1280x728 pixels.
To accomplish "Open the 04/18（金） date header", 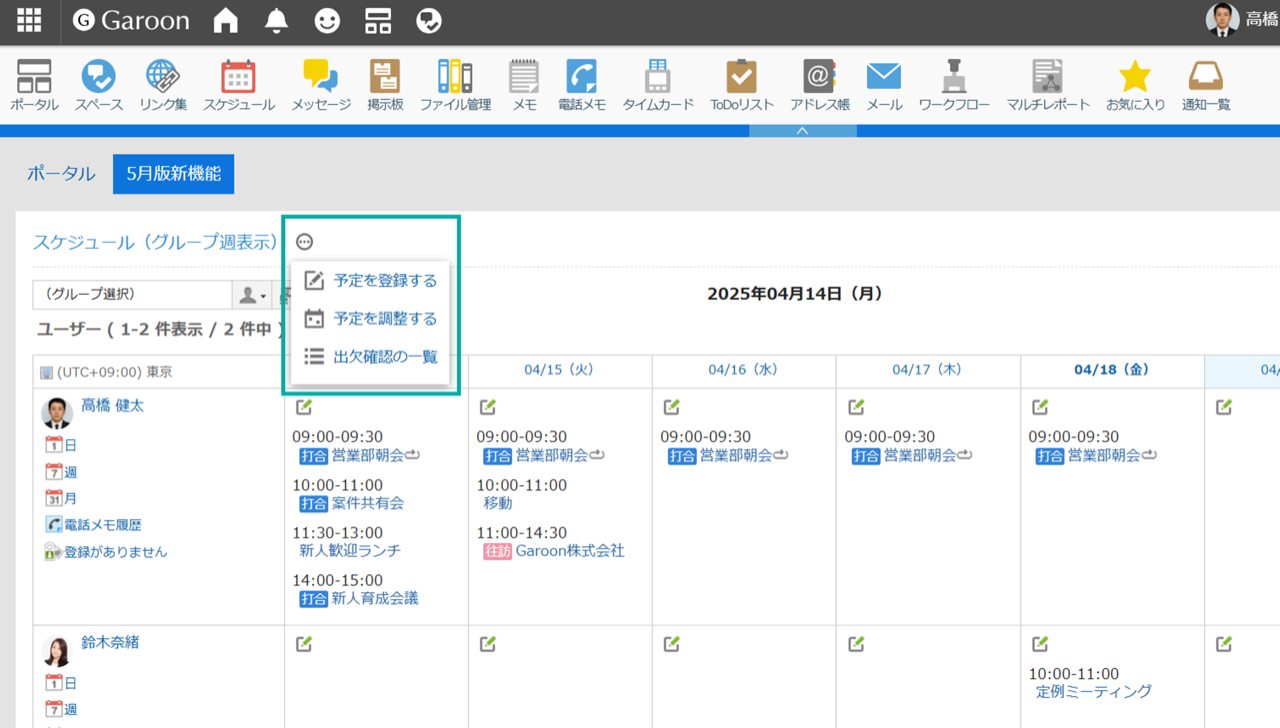I will 1111,370.
